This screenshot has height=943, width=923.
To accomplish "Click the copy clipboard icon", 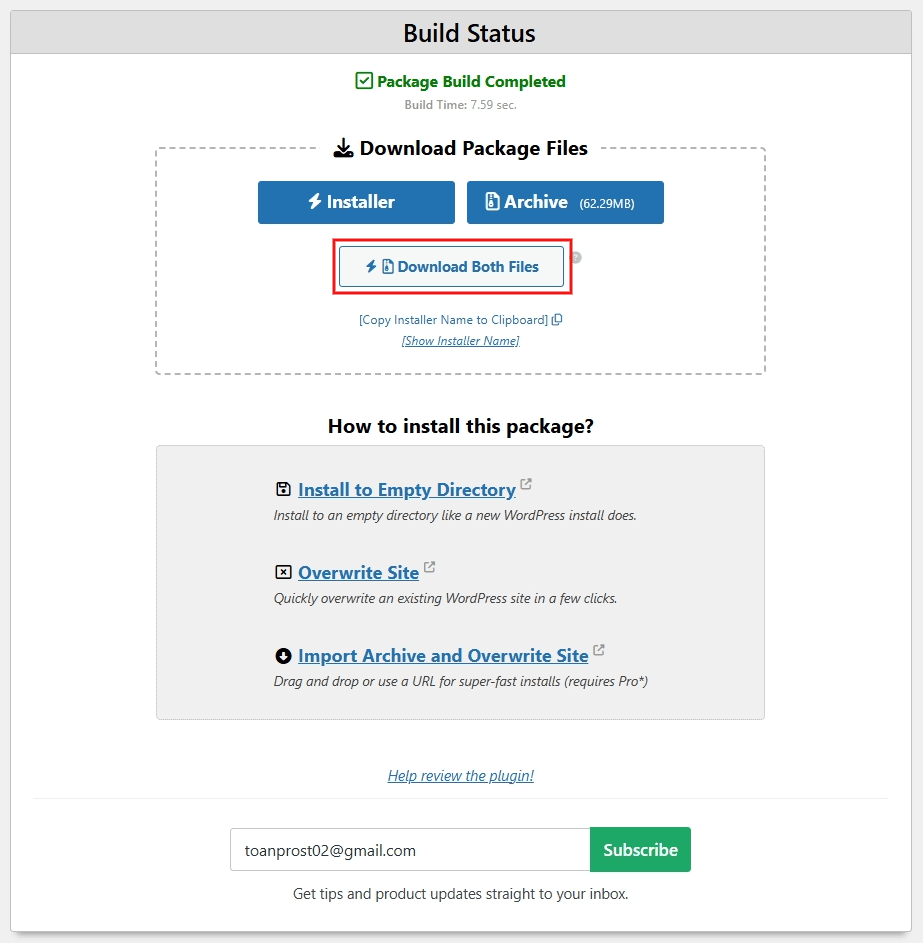I will 557,320.
